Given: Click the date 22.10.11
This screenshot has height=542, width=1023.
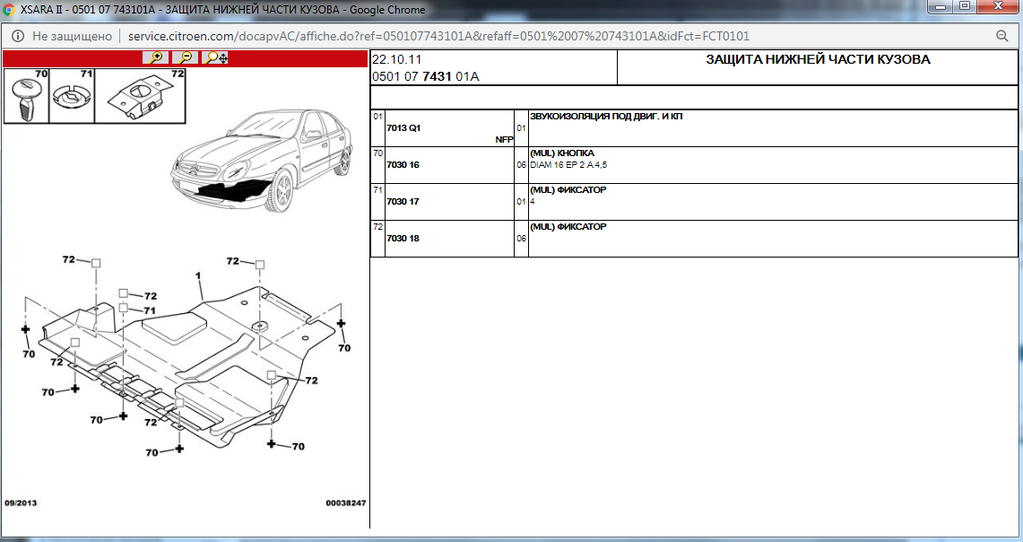Looking at the screenshot, I should coord(397,59).
